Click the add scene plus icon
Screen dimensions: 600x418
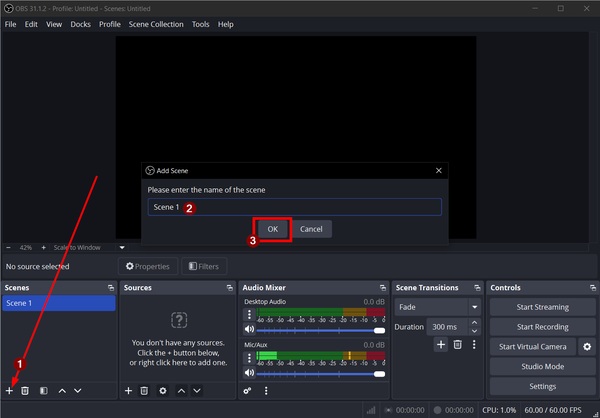point(10,390)
